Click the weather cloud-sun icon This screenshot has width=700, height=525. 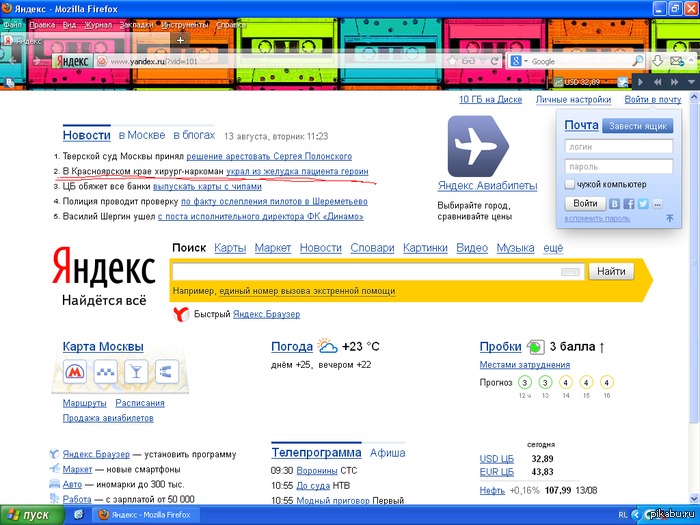[327, 346]
